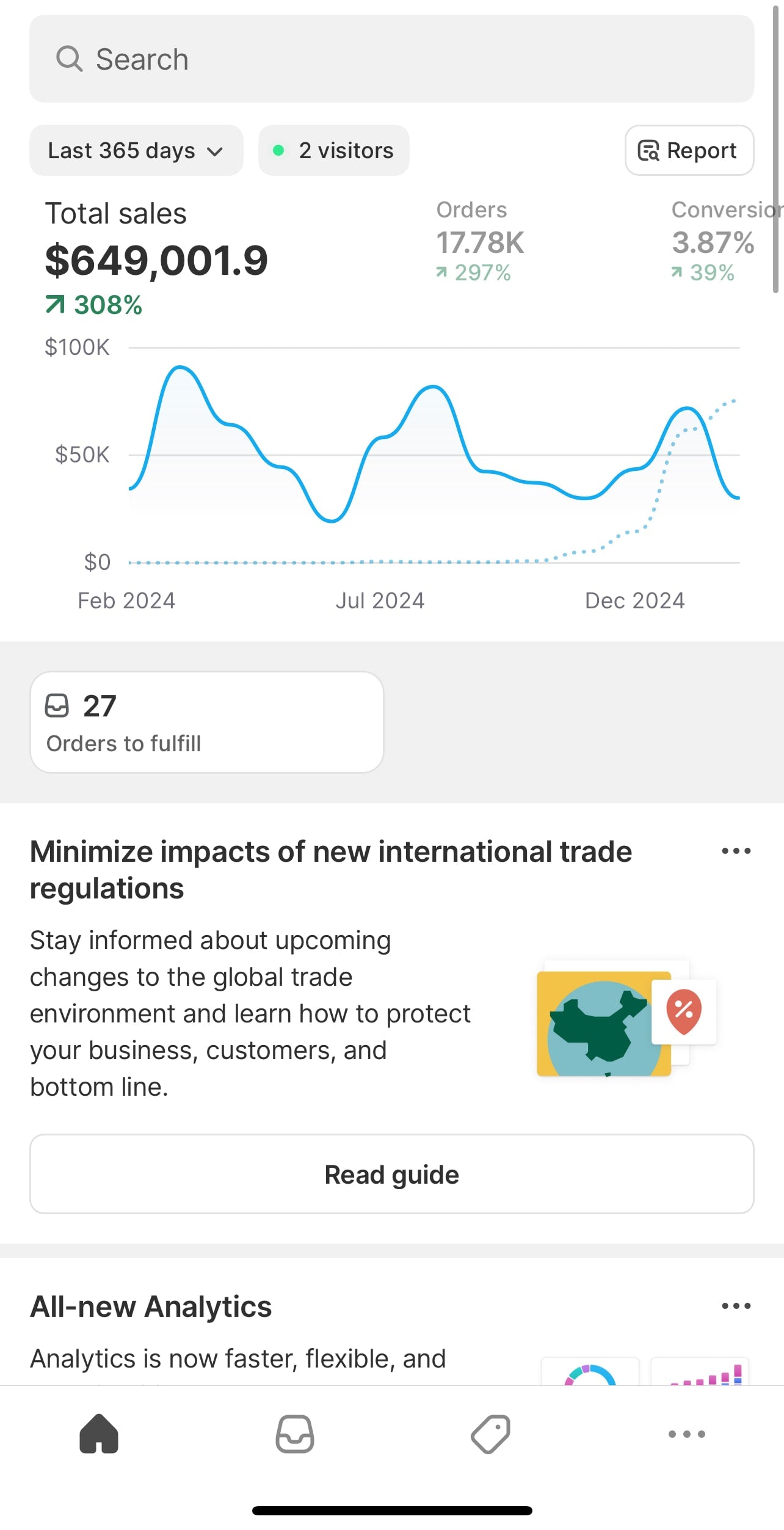Tap the Read guide button

coord(392,1174)
